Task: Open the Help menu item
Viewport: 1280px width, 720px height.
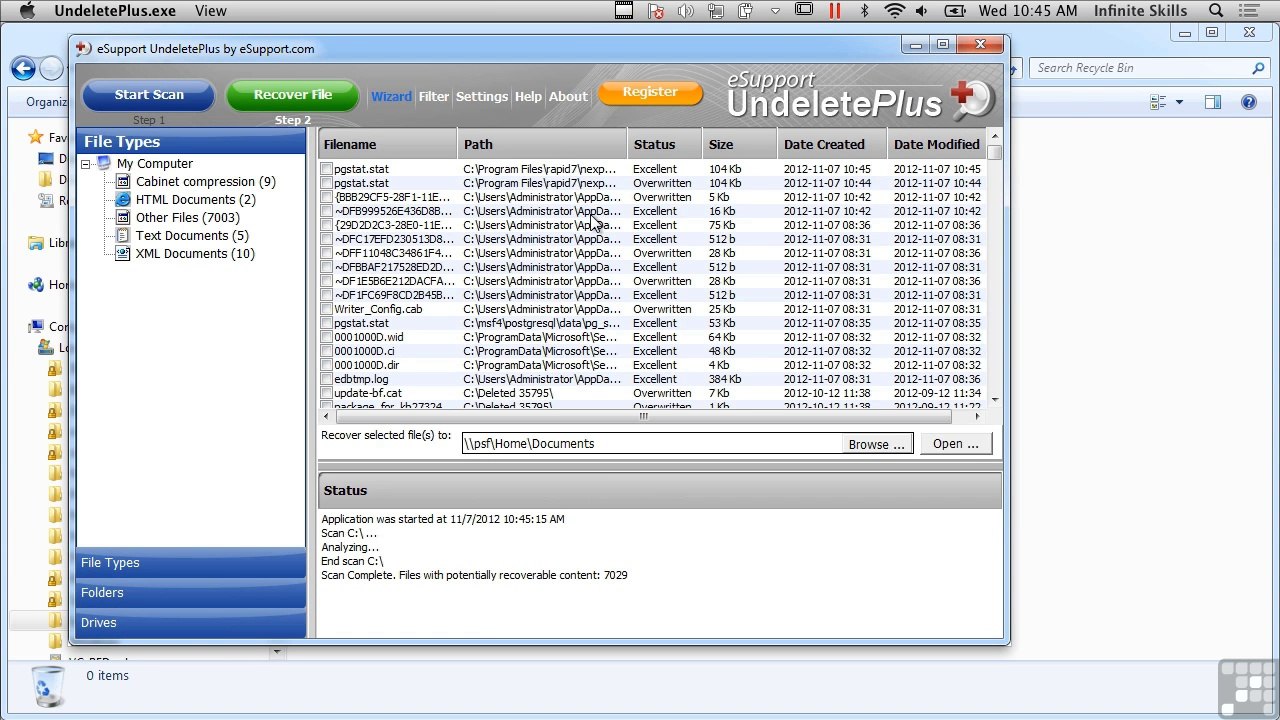Action: [528, 97]
